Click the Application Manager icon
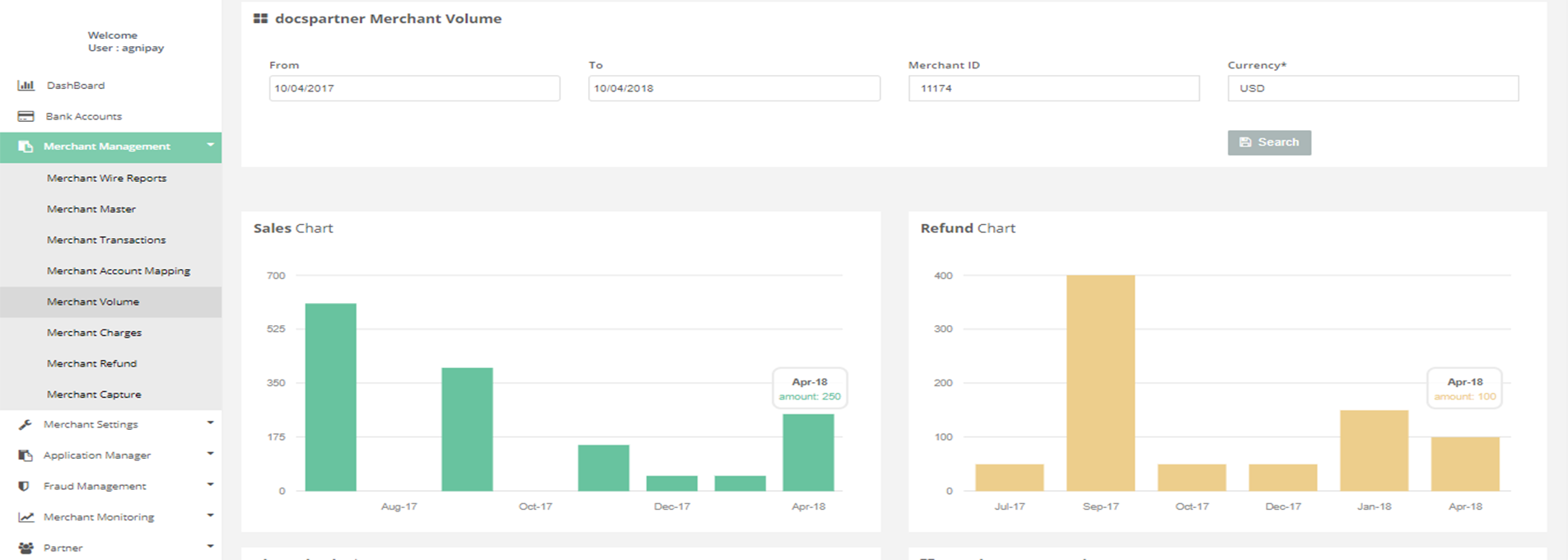This screenshot has width=1568, height=560. click(26, 455)
